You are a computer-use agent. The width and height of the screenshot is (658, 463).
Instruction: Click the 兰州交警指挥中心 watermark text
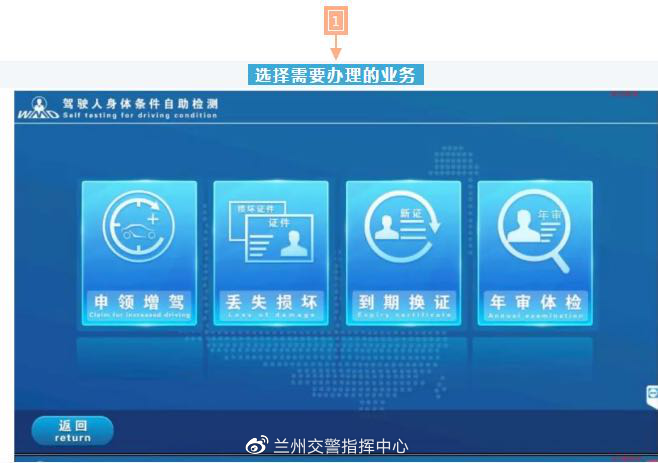341,446
